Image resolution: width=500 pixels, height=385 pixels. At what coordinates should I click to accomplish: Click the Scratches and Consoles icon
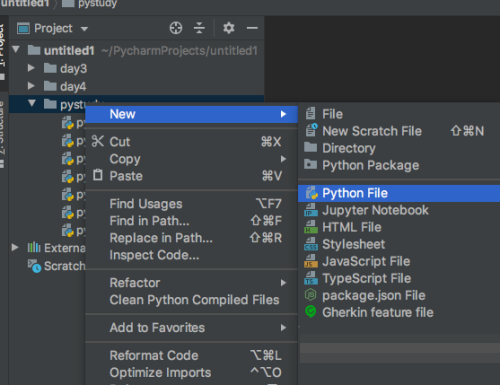34,266
